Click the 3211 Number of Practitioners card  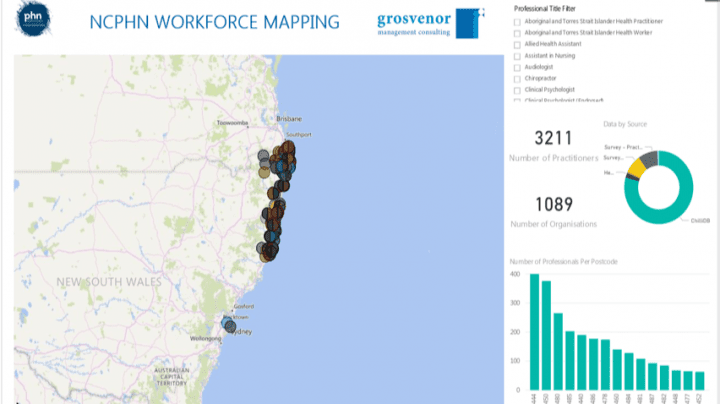tap(552, 144)
